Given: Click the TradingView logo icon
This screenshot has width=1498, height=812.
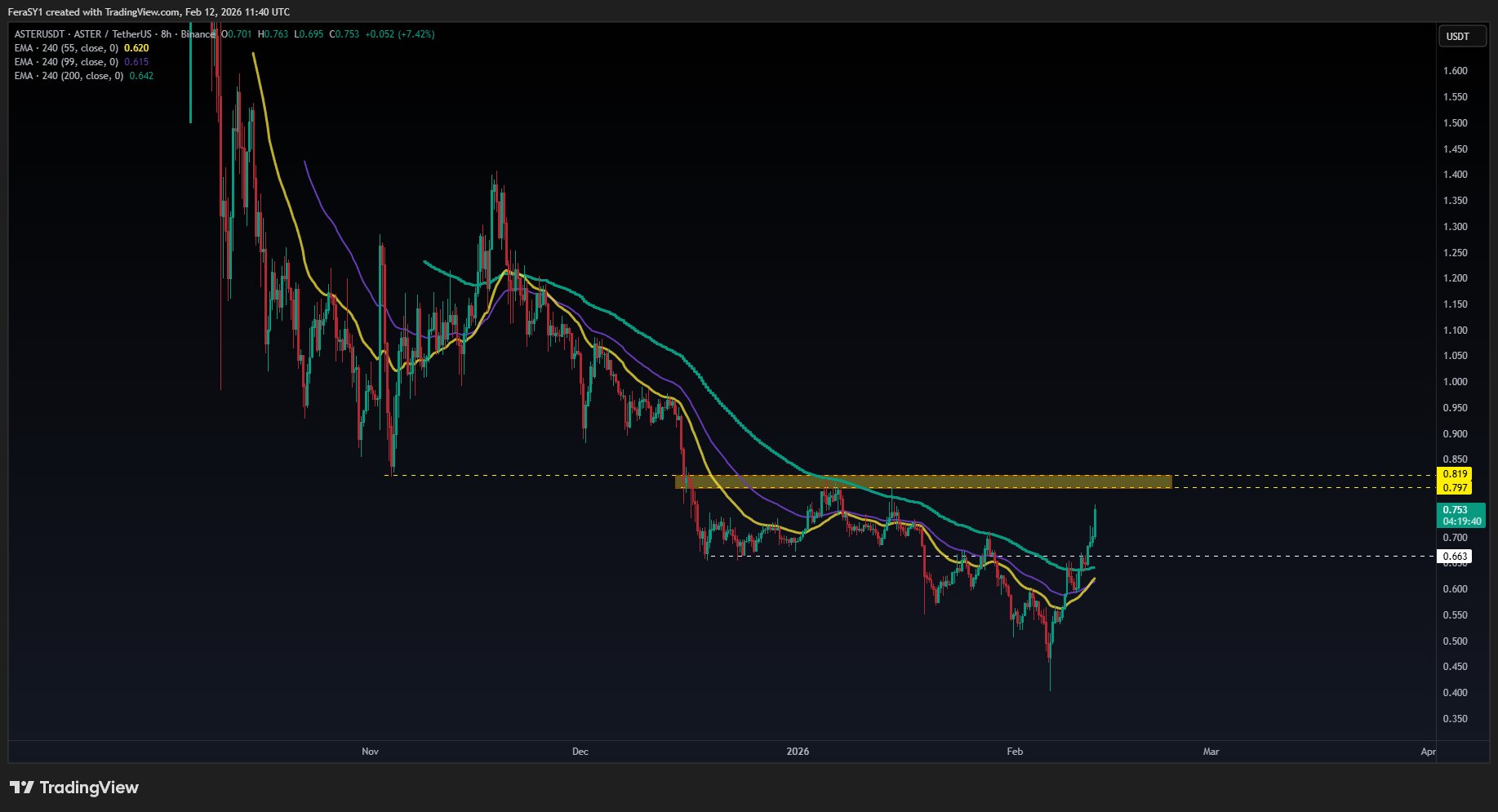Looking at the screenshot, I should pyautogui.click(x=22, y=788).
